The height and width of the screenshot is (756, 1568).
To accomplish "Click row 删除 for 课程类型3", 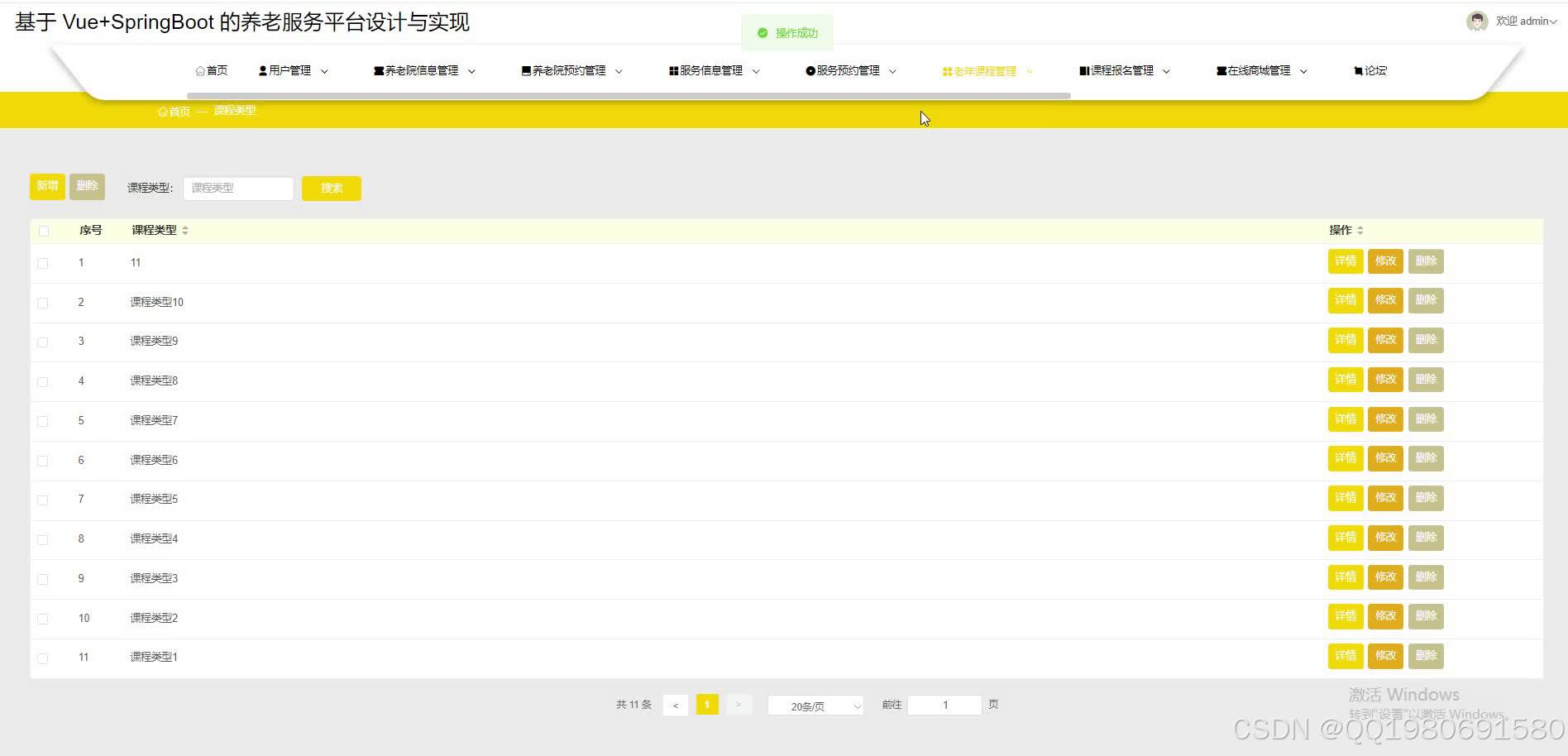I will click(1426, 577).
